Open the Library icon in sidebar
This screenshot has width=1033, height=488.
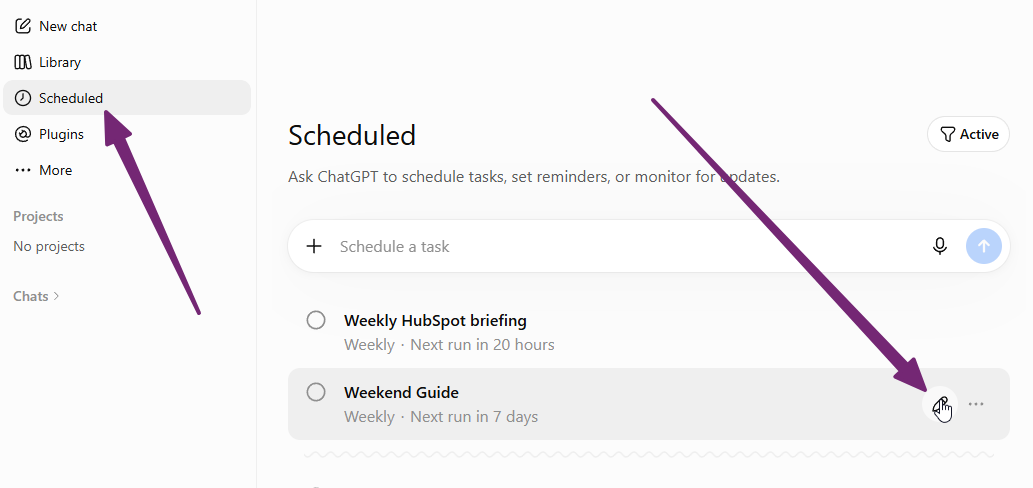(22, 63)
